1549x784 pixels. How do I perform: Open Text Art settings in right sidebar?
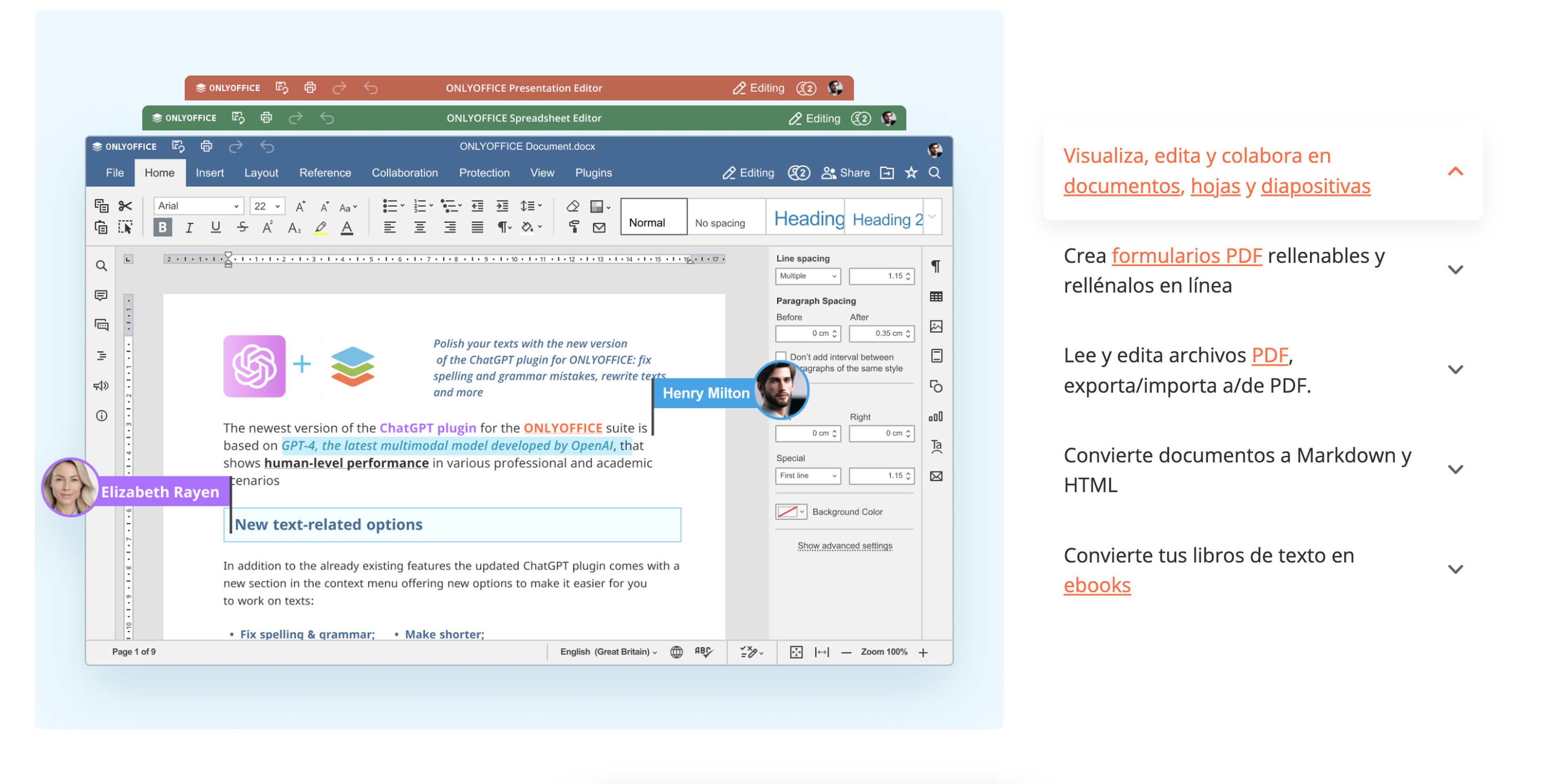[x=936, y=446]
